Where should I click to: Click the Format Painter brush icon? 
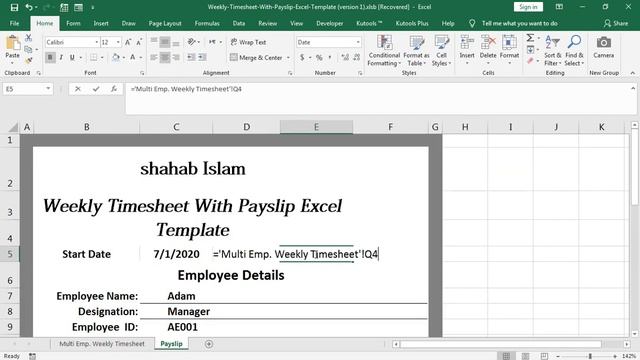click(x=28, y=60)
